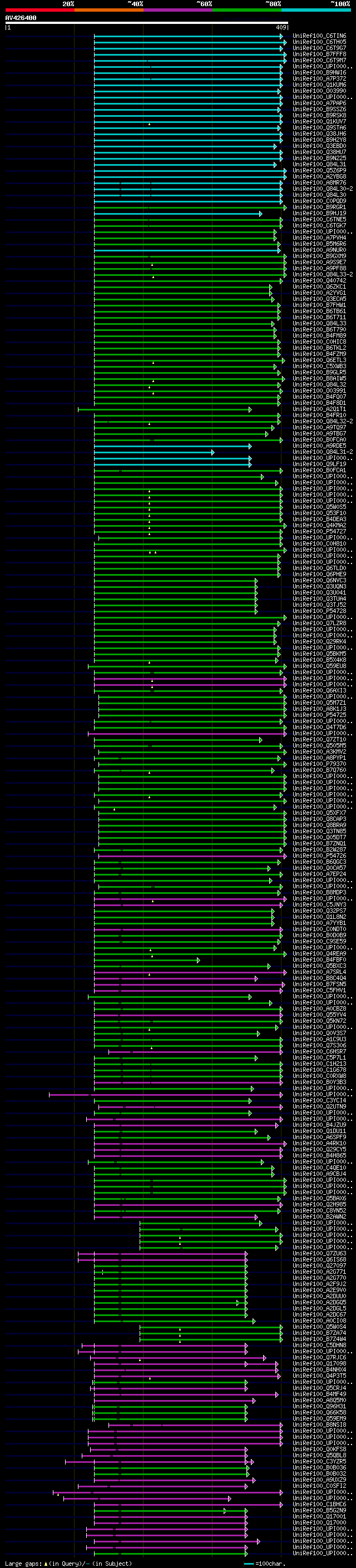This screenshot has height=1568, width=356.
Task: Select the UniRef100_C0H810 label
Action: (x=319, y=543)
